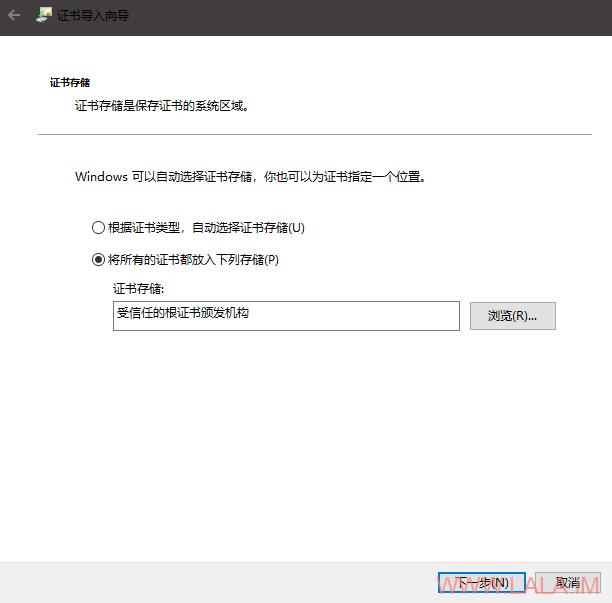
Task: Continue with the 下一步(N) button
Action: [482, 583]
